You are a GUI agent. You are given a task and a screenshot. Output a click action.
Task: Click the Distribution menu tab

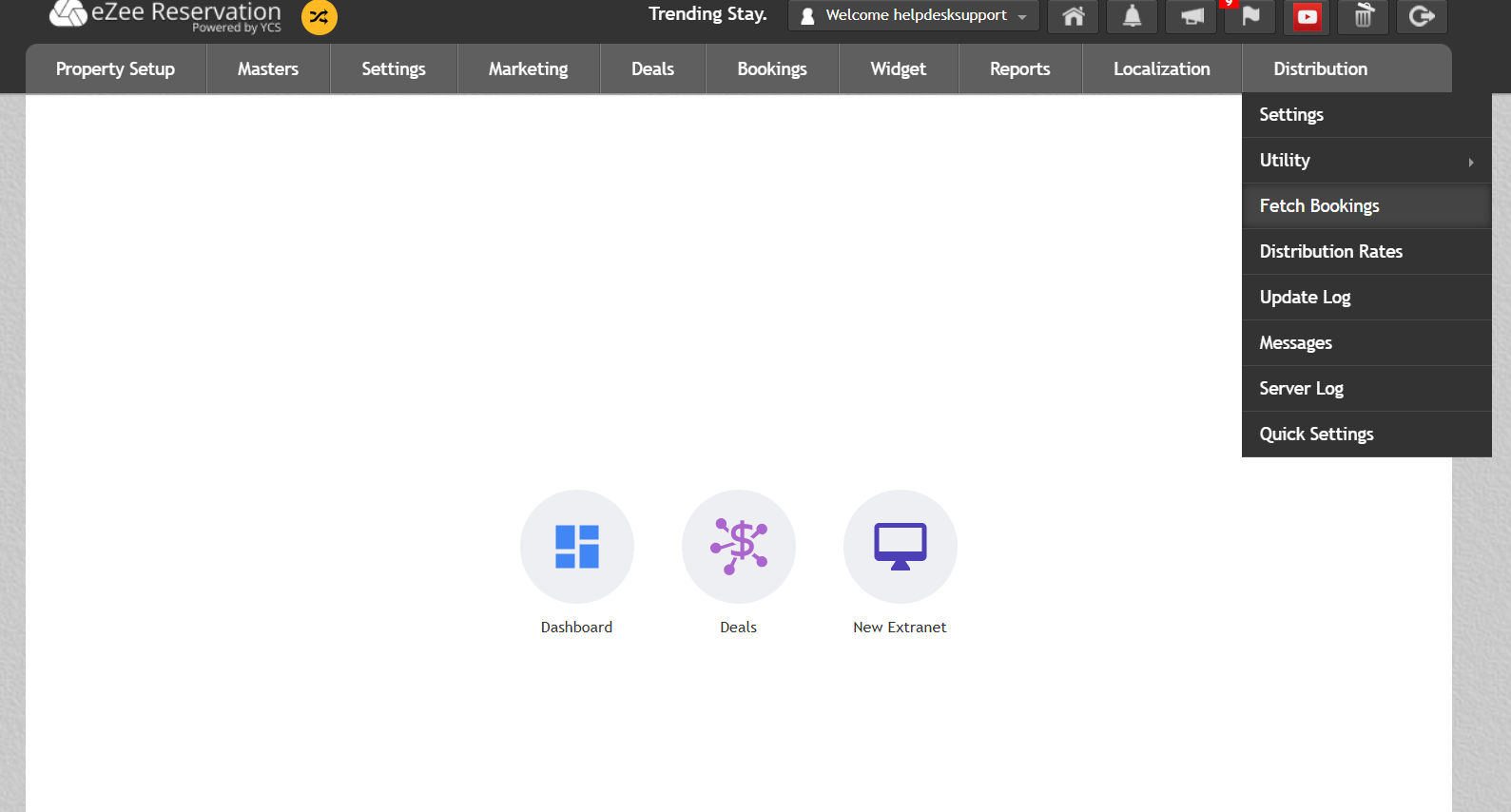[1346, 68]
